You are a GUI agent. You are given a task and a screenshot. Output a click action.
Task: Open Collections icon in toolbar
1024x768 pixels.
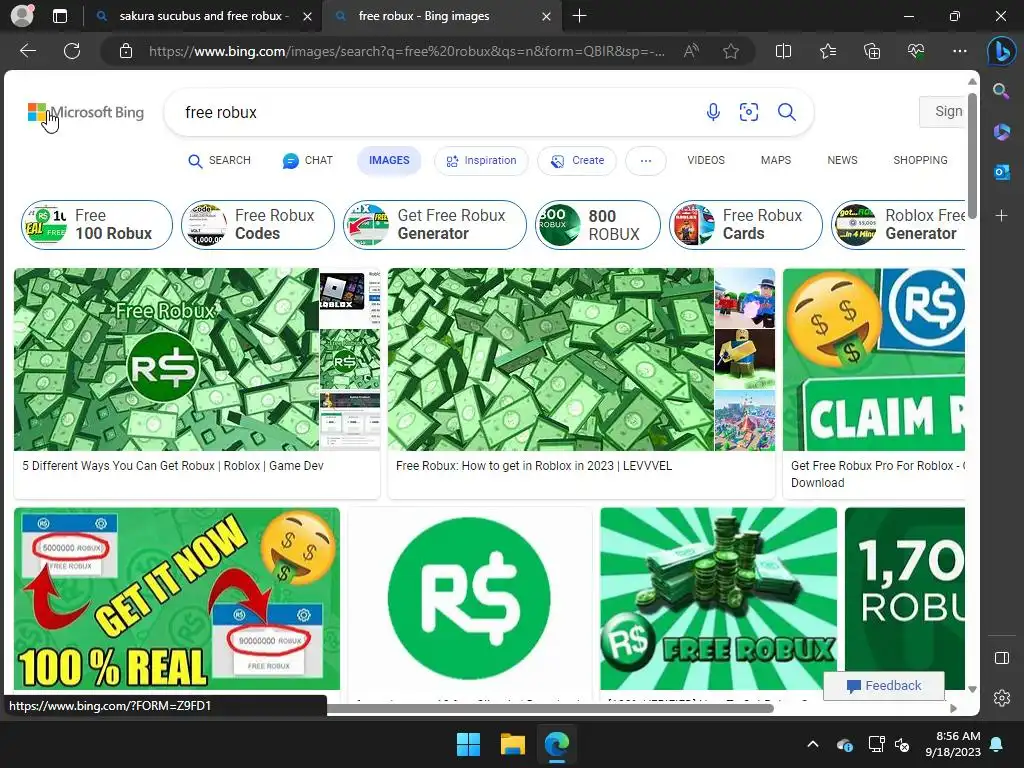click(872, 51)
